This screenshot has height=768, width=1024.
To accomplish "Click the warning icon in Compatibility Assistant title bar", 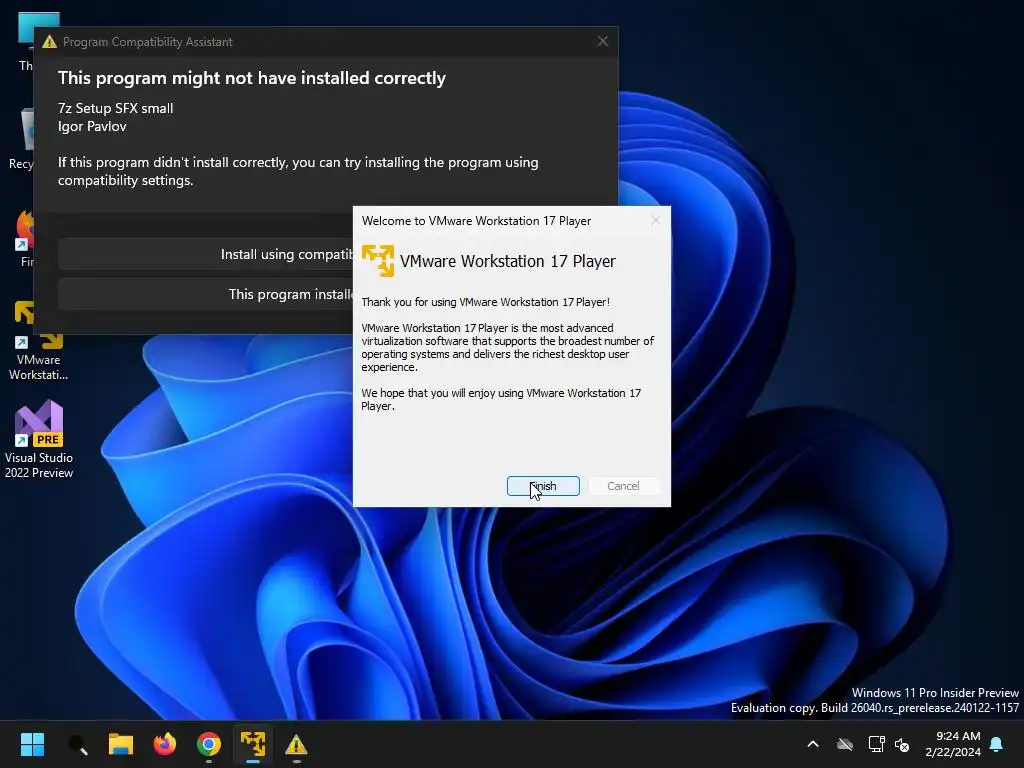I will click(50, 42).
